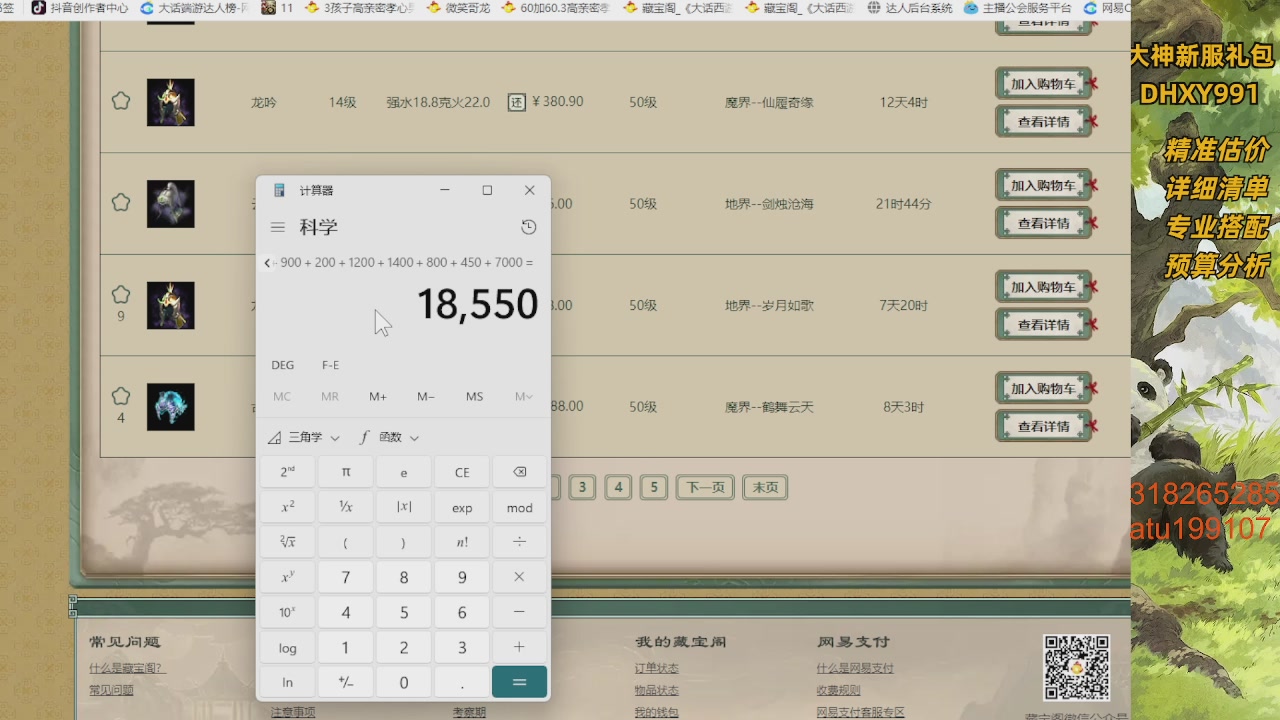Expand the 函数 functions dropdown

point(389,437)
